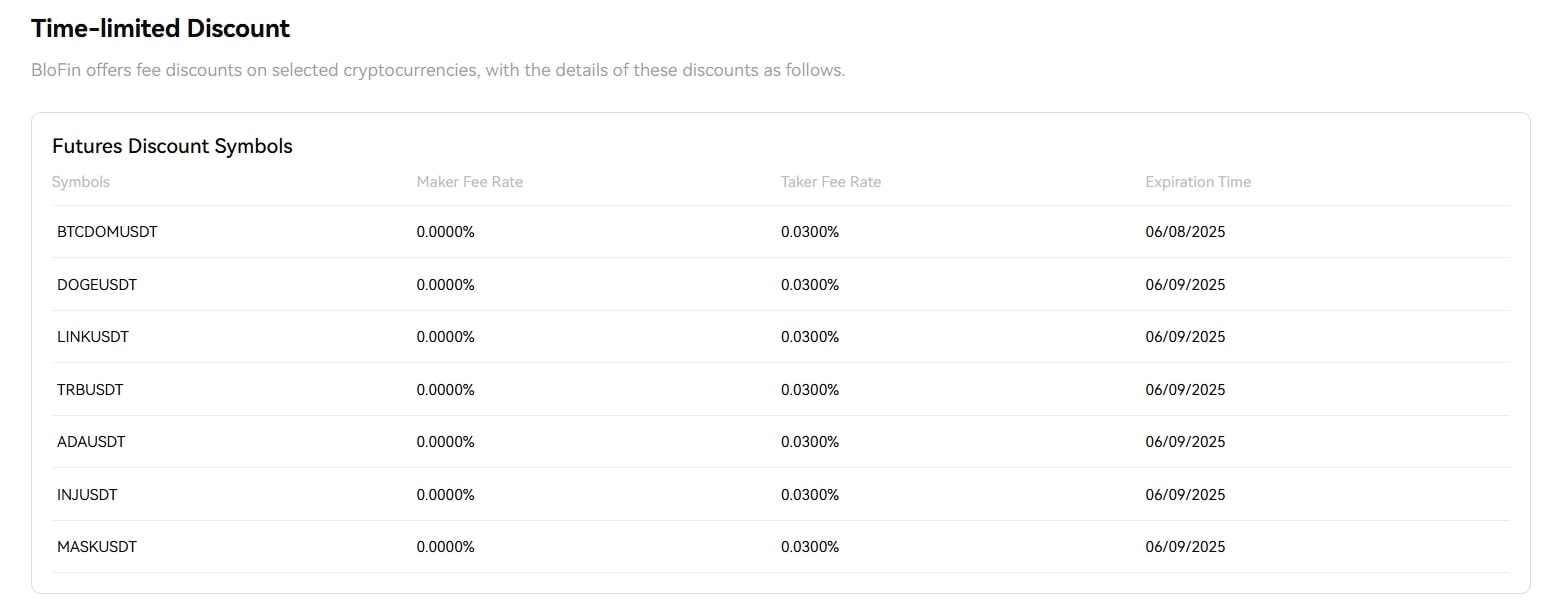Click the Symbols column header
This screenshot has height=612, width=1562.
81,182
